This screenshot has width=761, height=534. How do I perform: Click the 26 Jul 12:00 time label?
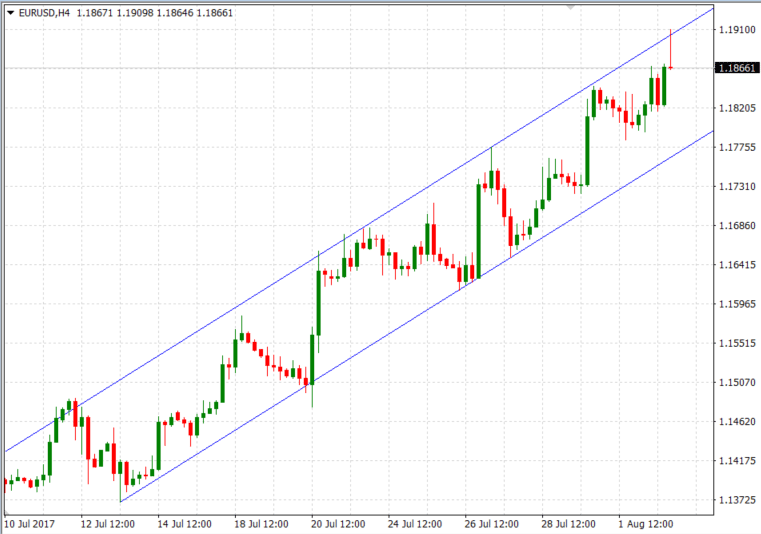tap(492, 524)
